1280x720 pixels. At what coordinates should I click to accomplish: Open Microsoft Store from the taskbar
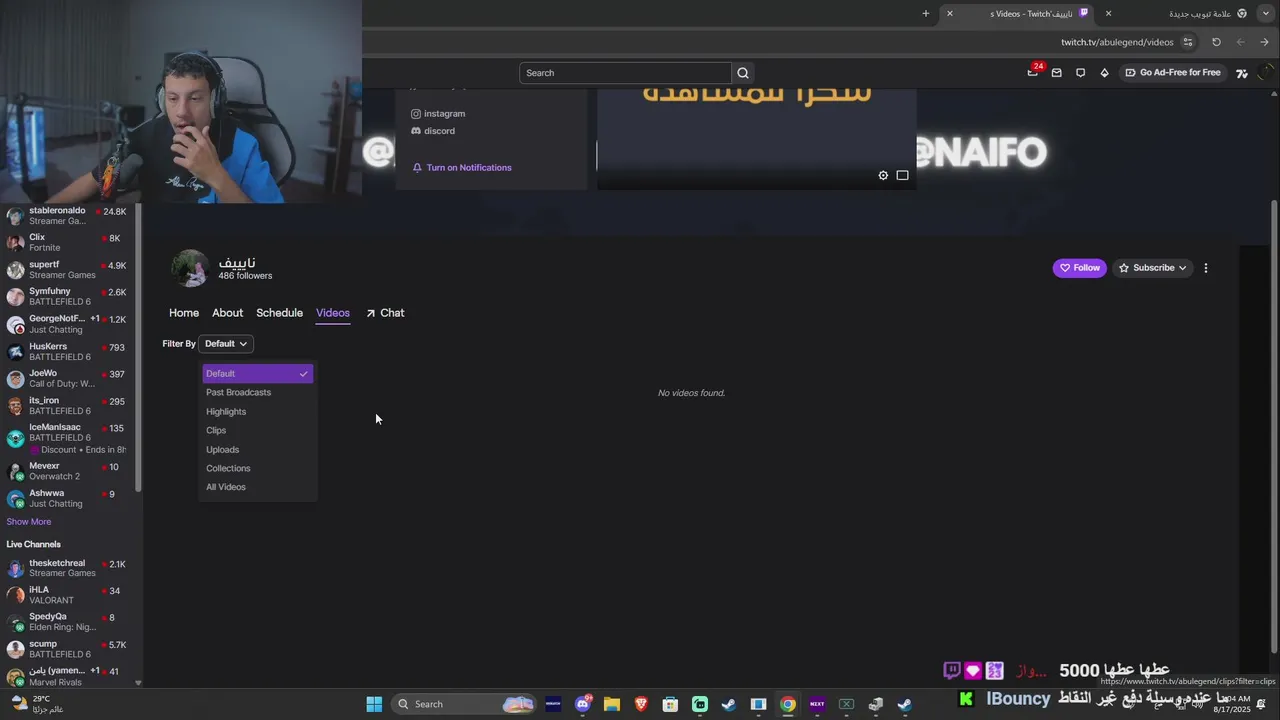(670, 704)
